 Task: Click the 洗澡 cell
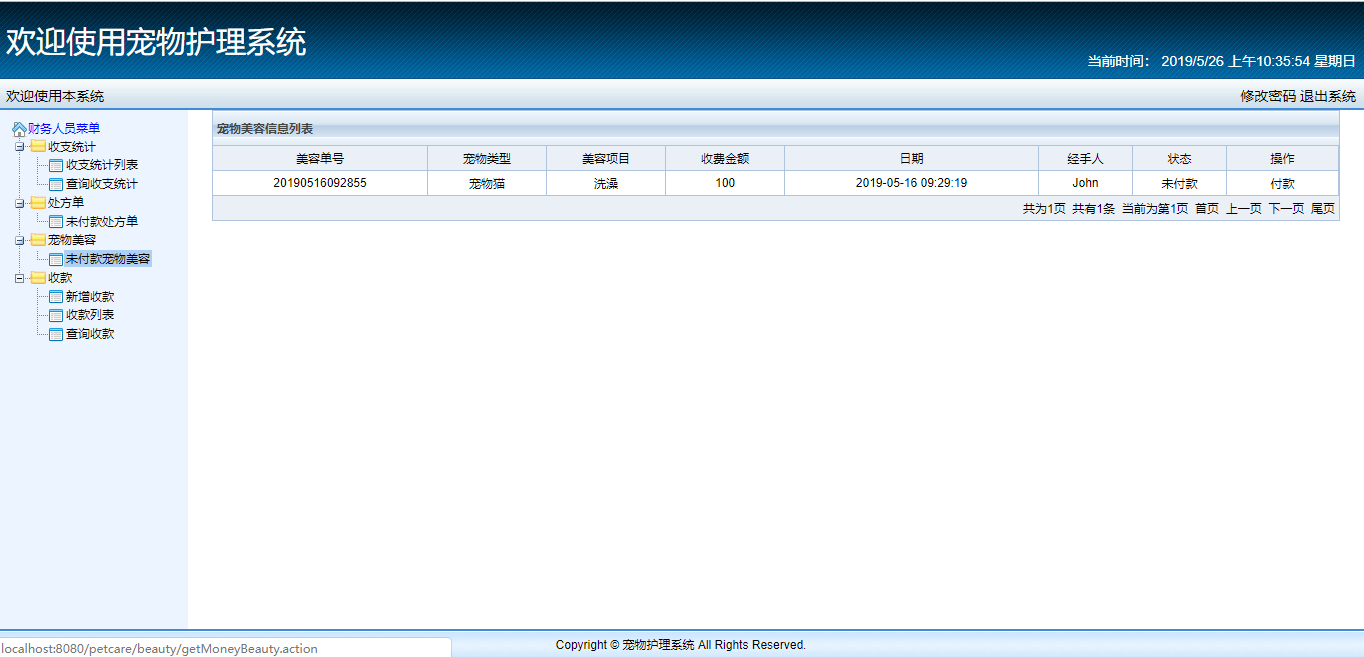(606, 183)
